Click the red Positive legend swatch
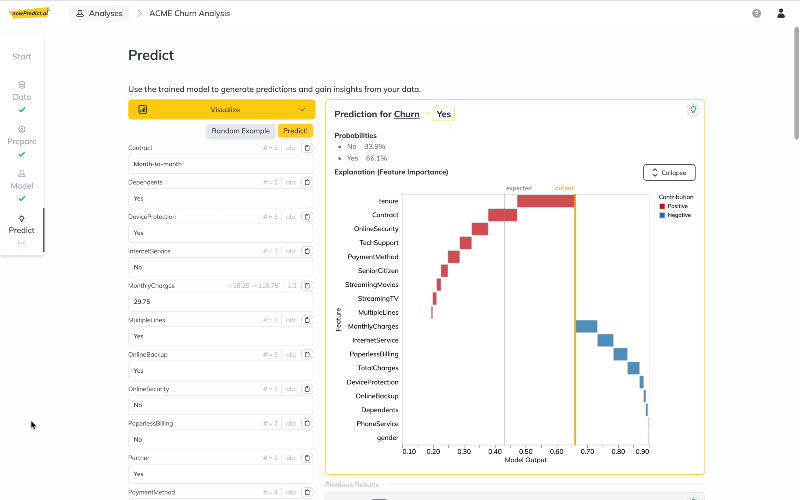Screen dimensions: 800x500 click(x=662, y=206)
